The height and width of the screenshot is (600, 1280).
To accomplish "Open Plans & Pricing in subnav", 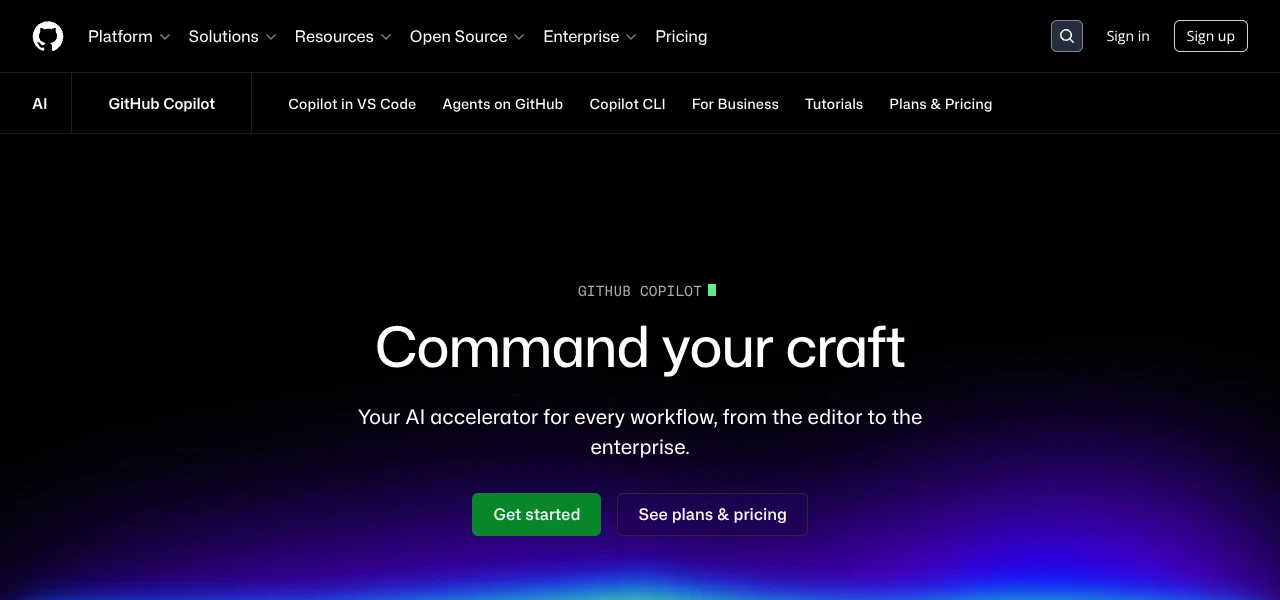I will tap(941, 104).
